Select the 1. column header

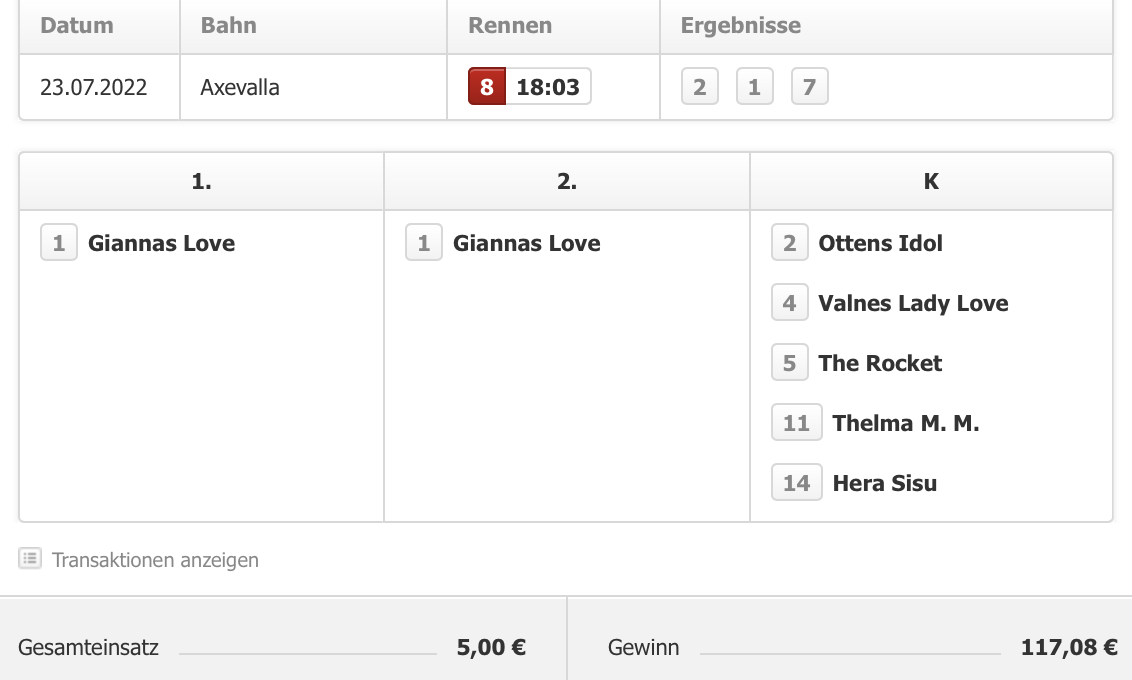201,181
